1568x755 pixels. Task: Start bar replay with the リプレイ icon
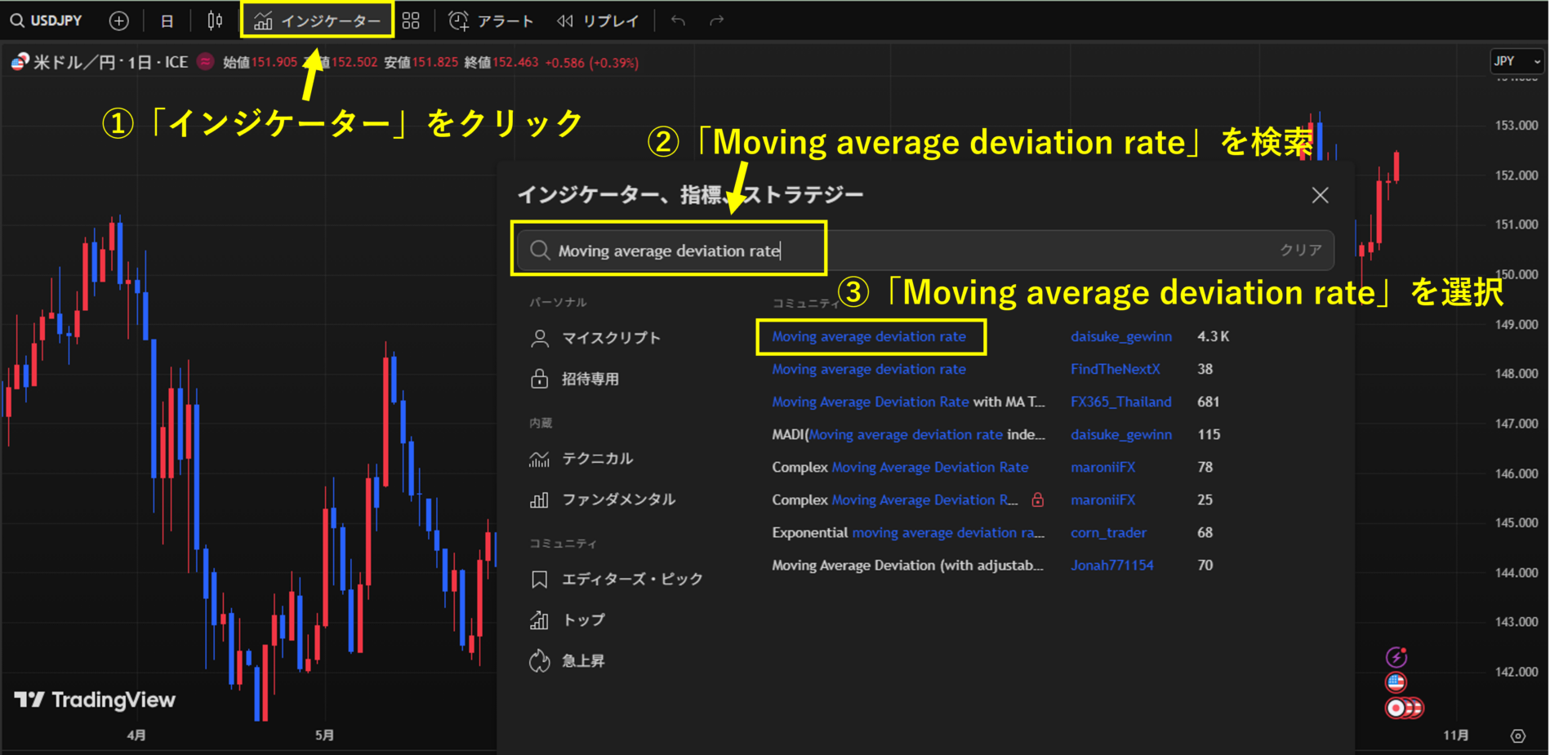click(x=599, y=20)
